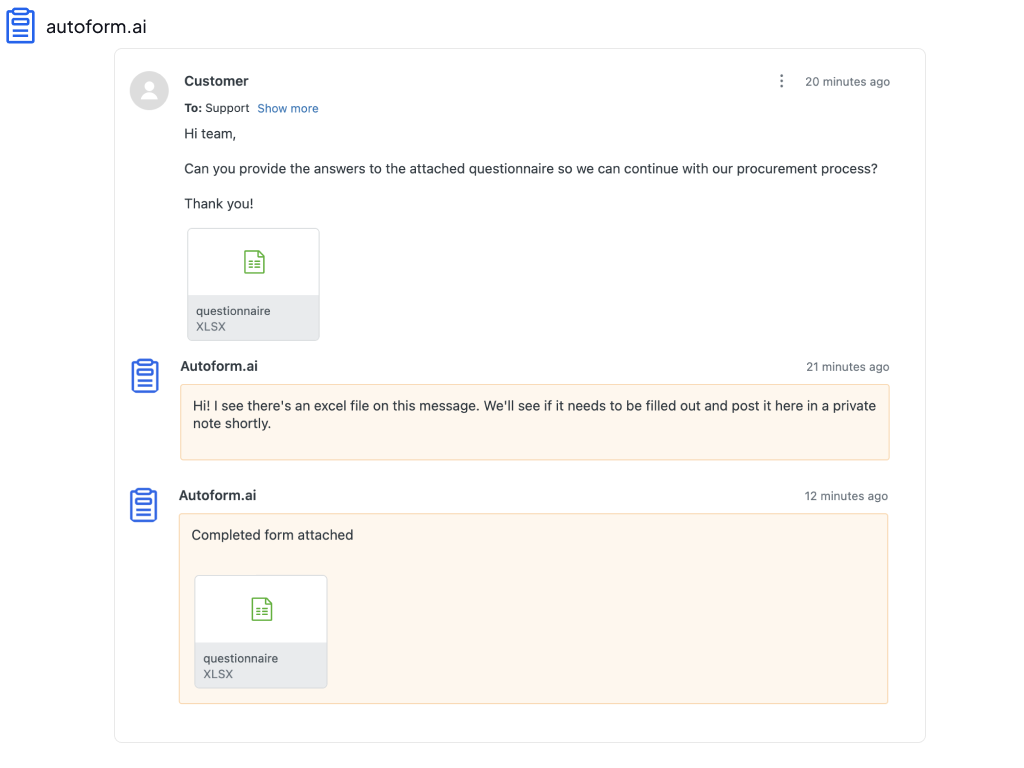Click the autoform.ai clipboard logo in header
The width and height of the screenshot is (1024, 768).
[x=20, y=25]
